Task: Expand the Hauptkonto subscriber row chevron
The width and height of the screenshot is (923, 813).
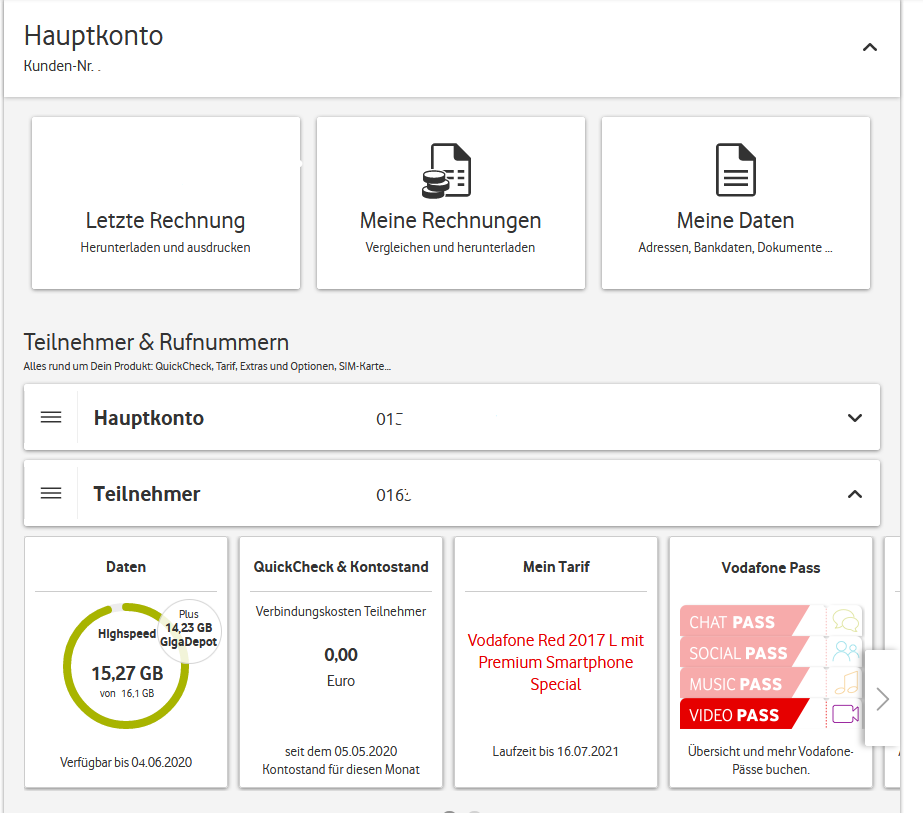Action: (x=855, y=418)
